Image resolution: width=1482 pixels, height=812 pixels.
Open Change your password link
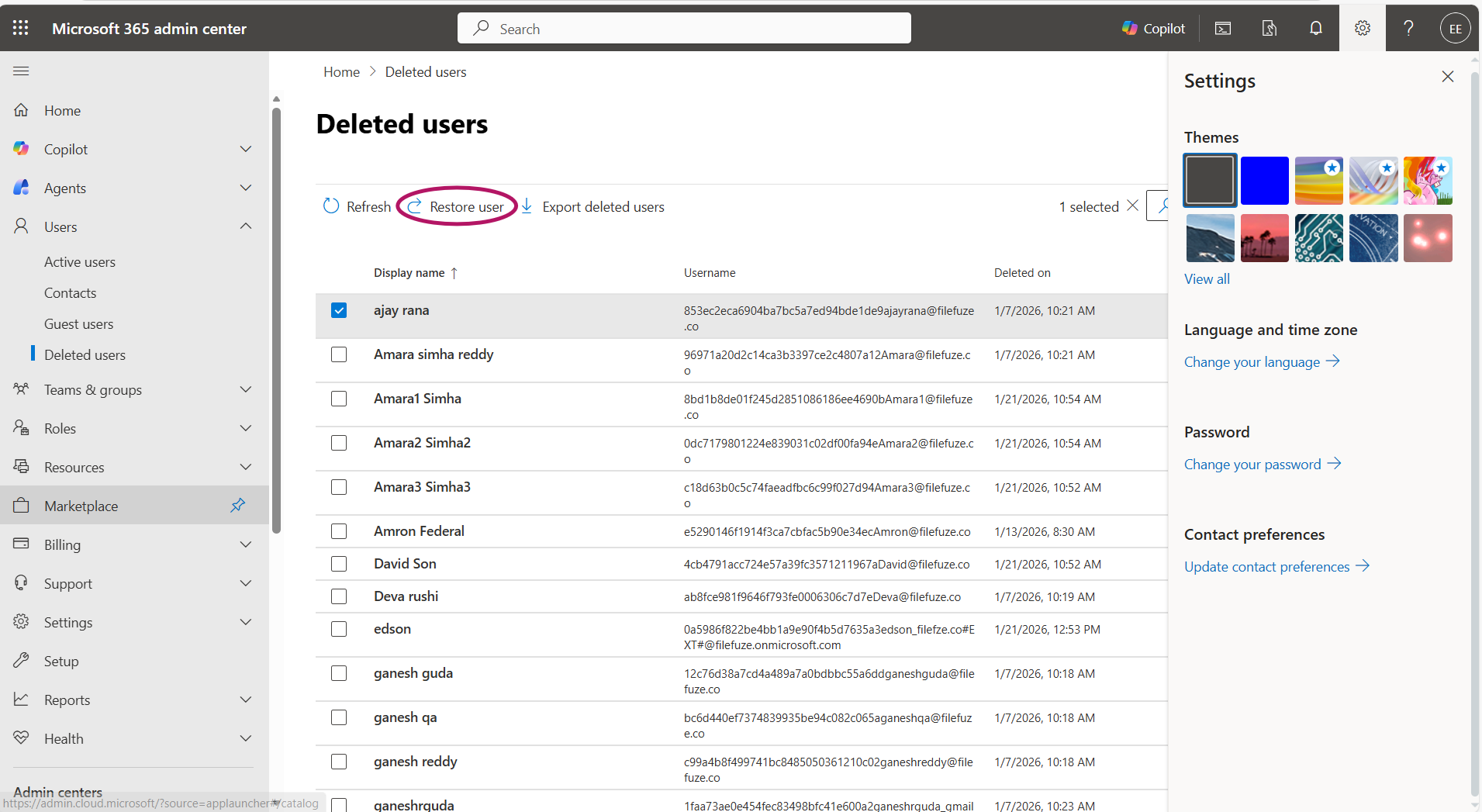pos(1252,464)
